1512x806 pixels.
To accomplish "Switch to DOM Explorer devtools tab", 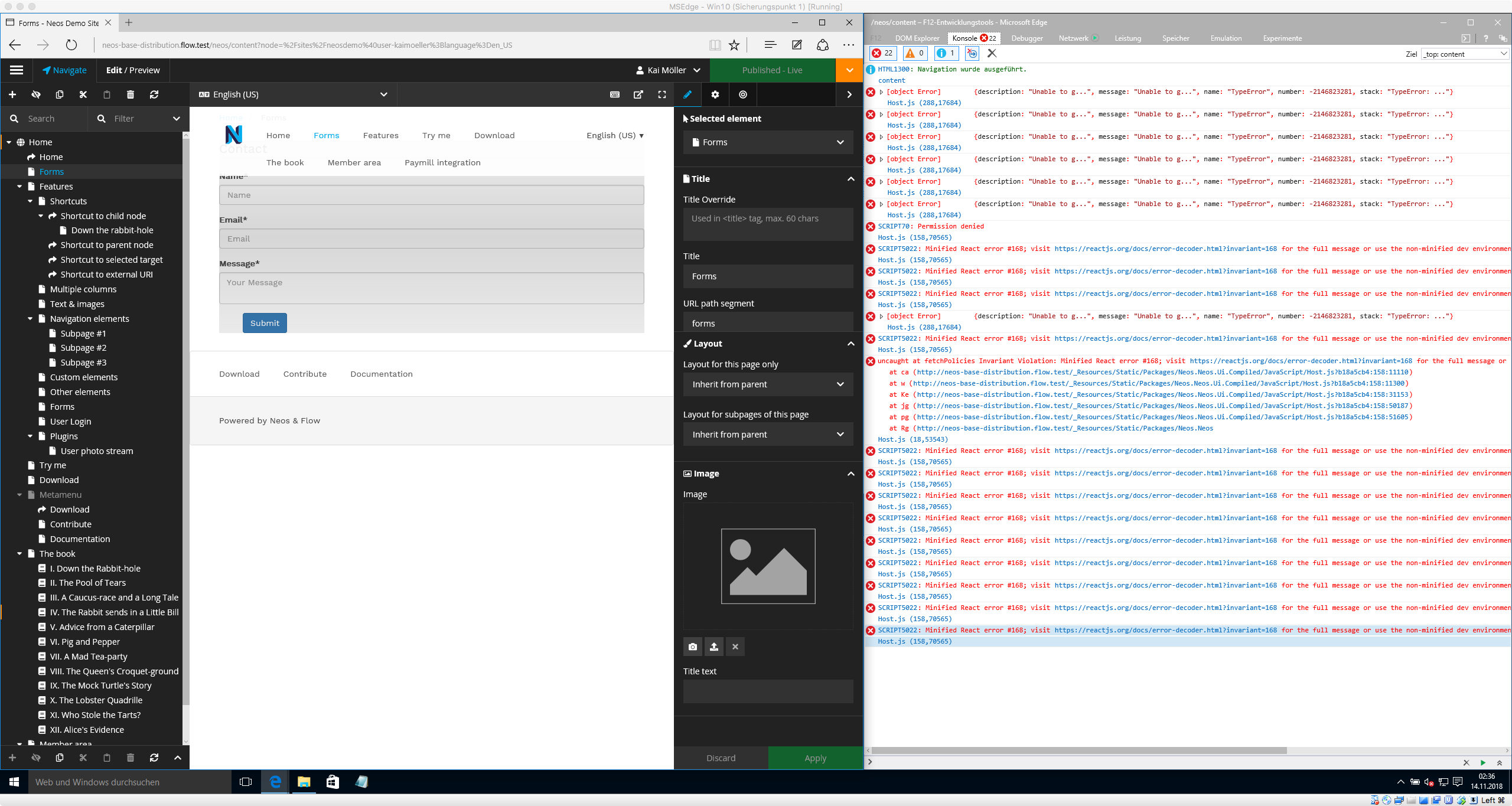I will click(x=917, y=38).
